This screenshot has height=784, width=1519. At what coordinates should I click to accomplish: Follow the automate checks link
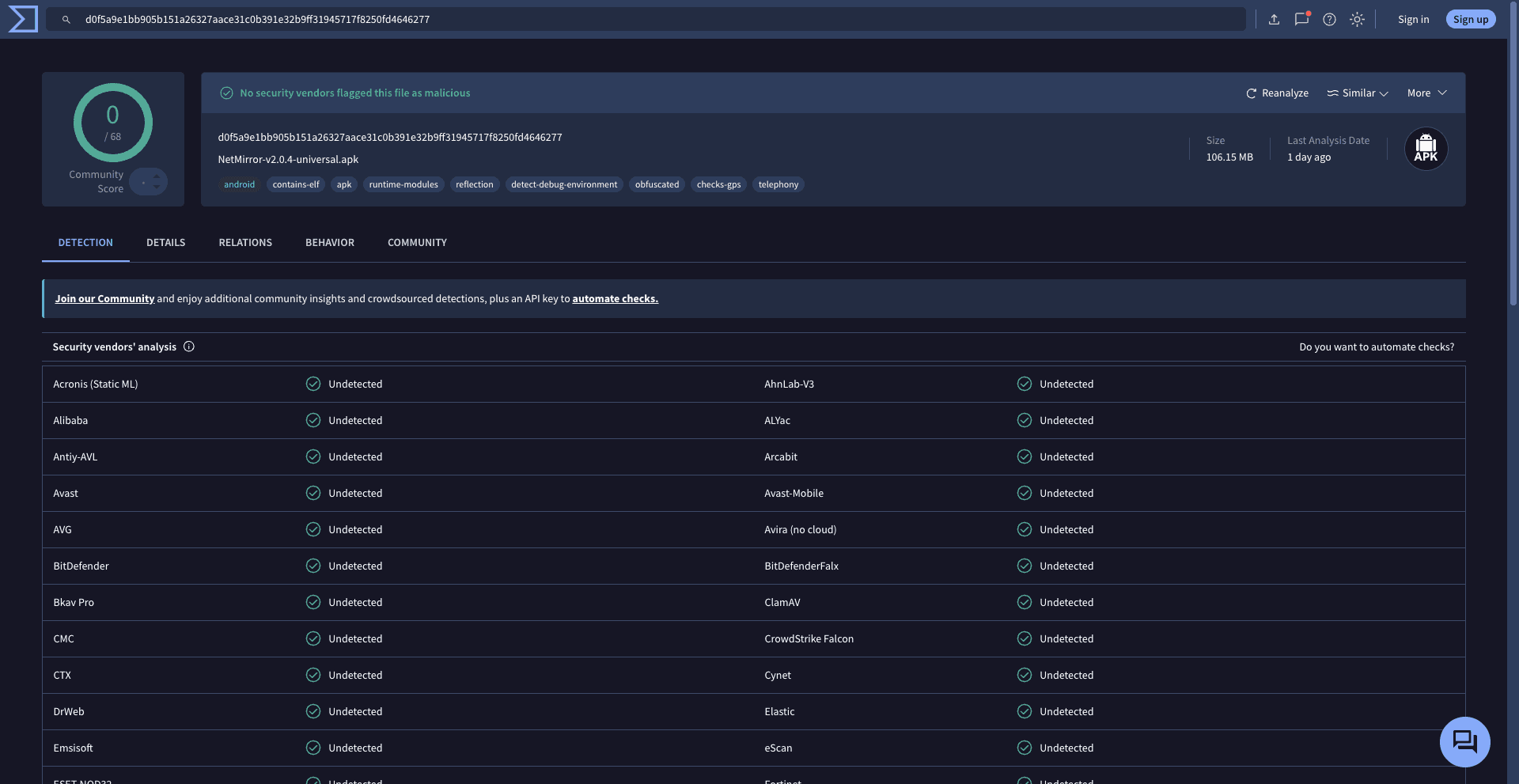[615, 299]
